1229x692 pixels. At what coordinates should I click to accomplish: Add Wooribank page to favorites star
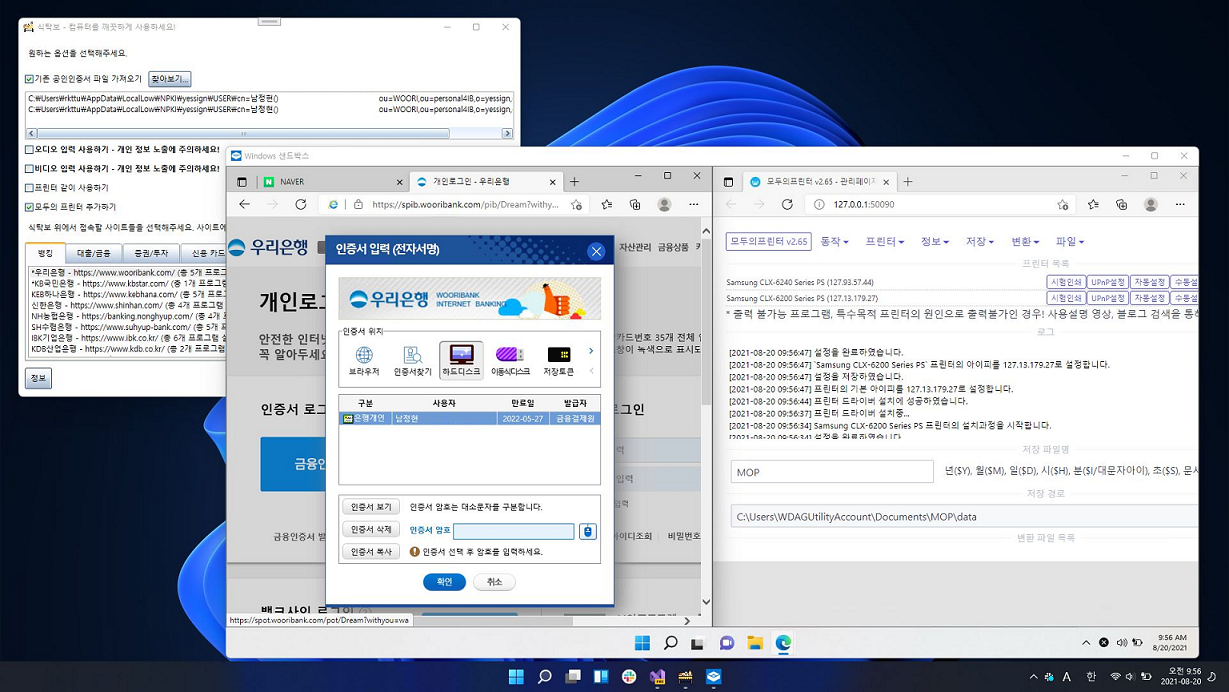click(576, 204)
